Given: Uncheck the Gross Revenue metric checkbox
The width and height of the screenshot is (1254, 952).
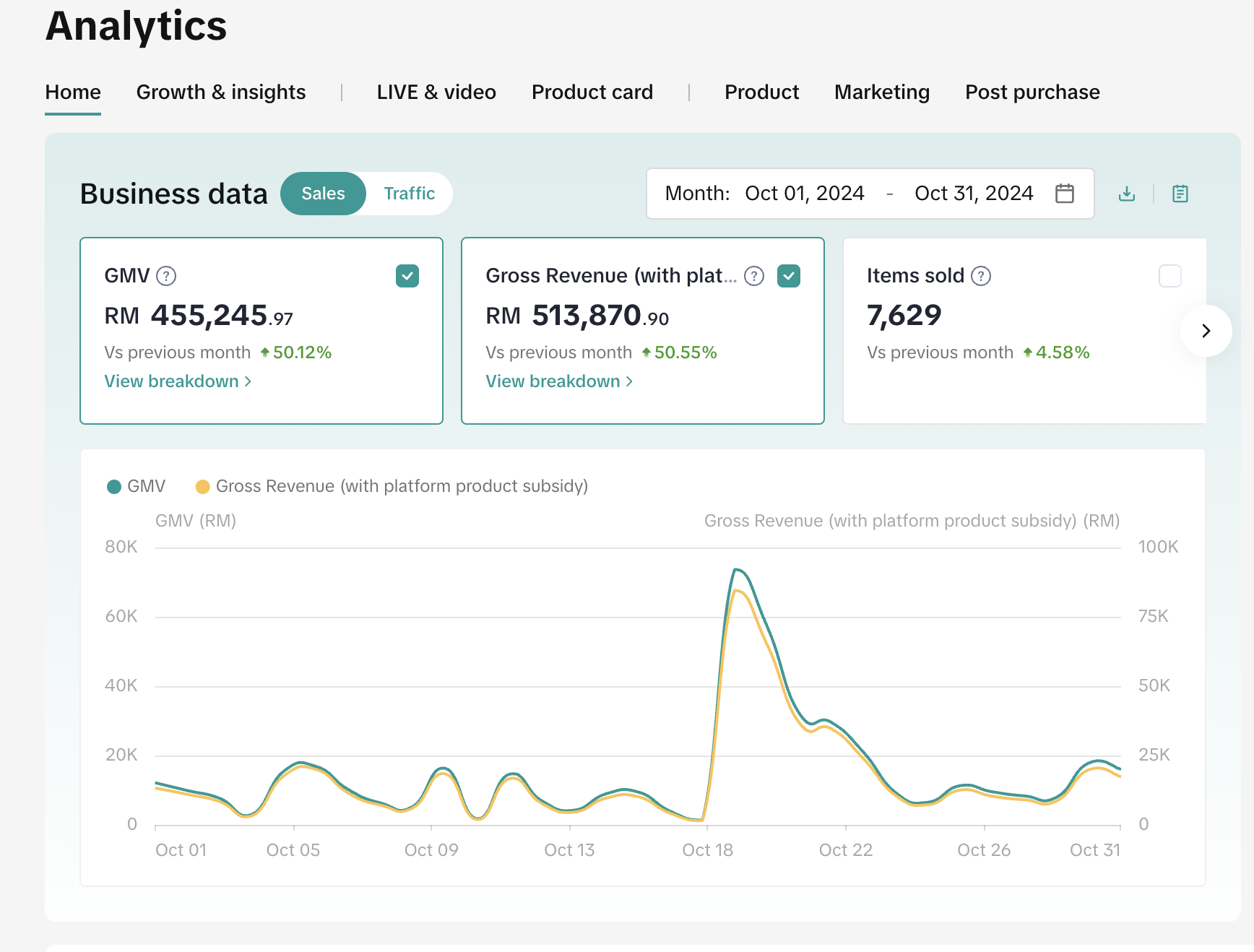Looking at the screenshot, I should [x=788, y=276].
